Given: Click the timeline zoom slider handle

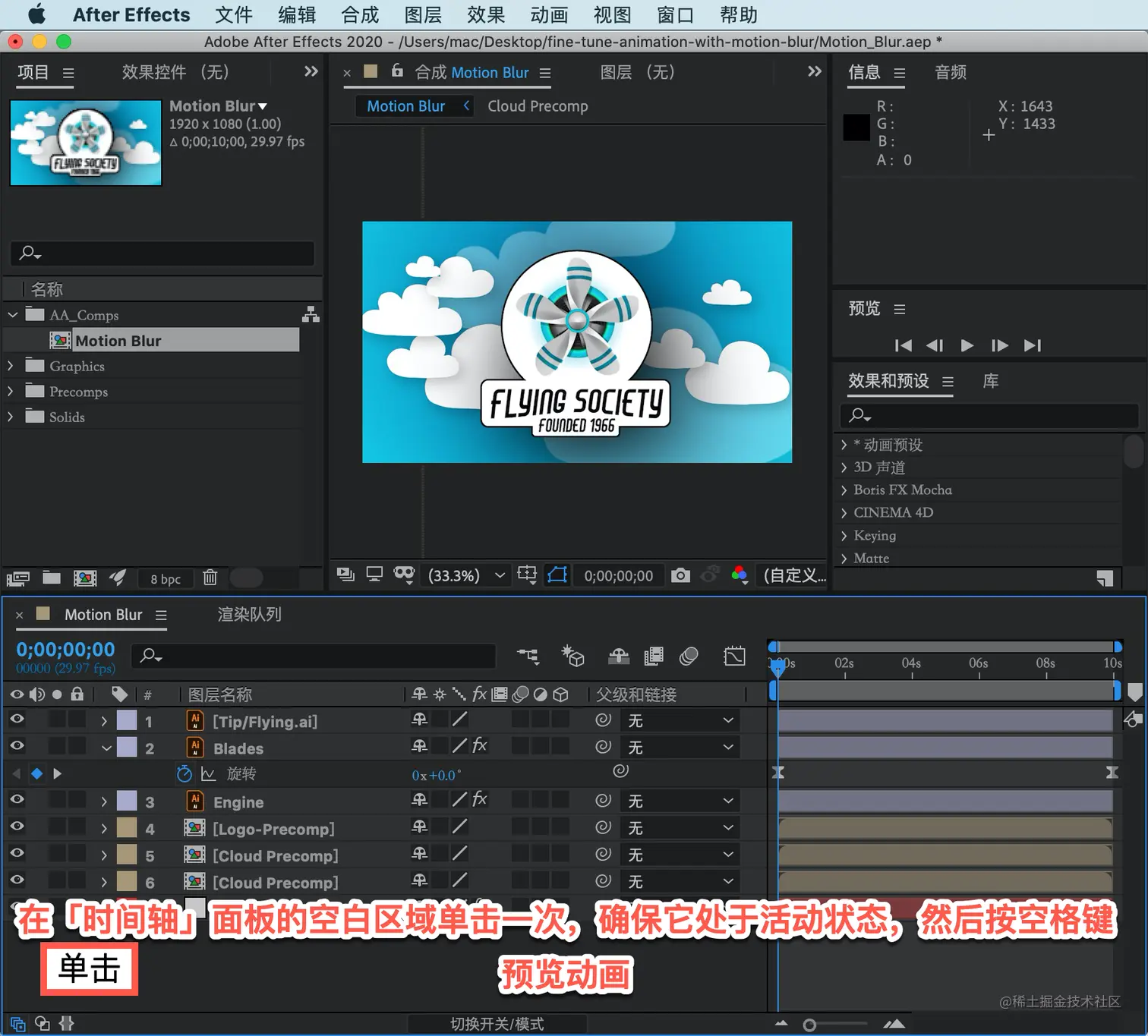Looking at the screenshot, I should [809, 1025].
